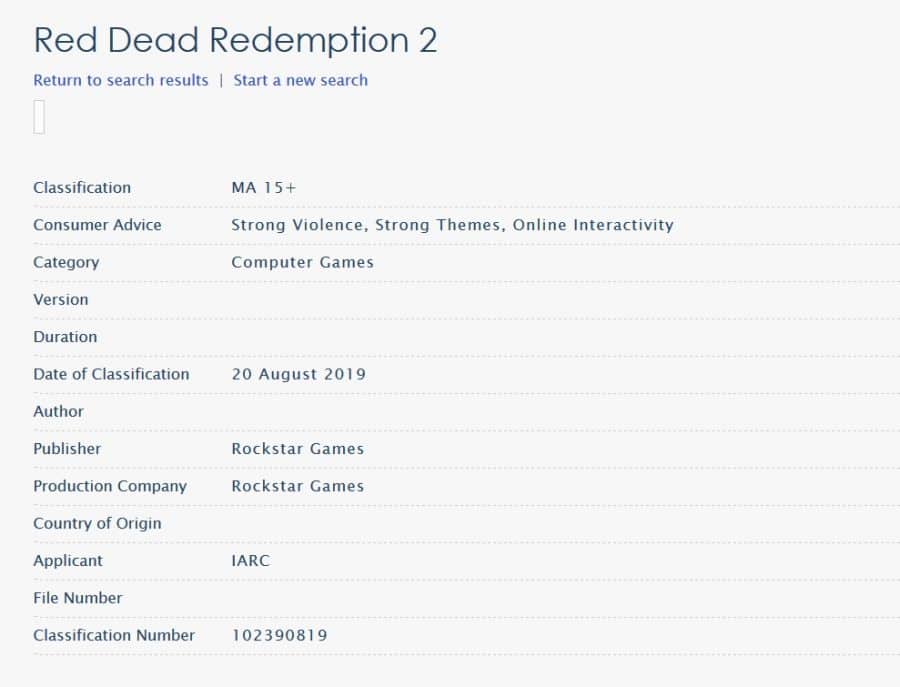Click the IARC applicant value
The width and height of the screenshot is (900, 687).
250,561
